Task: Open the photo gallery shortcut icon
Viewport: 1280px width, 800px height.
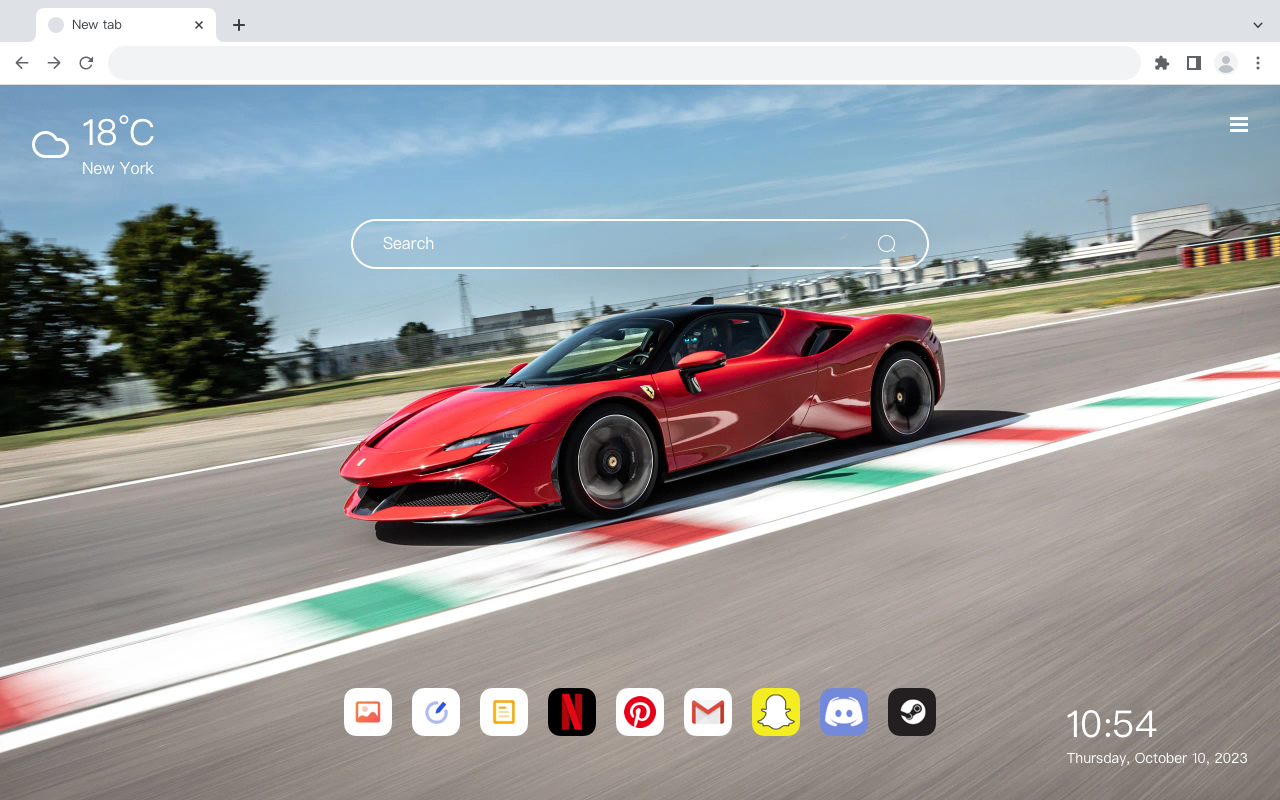Action: [368, 712]
